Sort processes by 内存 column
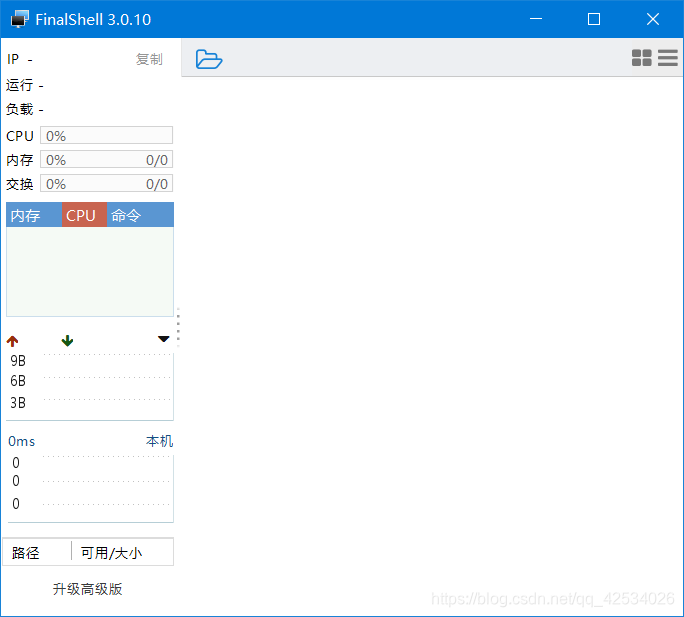The width and height of the screenshot is (684, 617). (34, 215)
